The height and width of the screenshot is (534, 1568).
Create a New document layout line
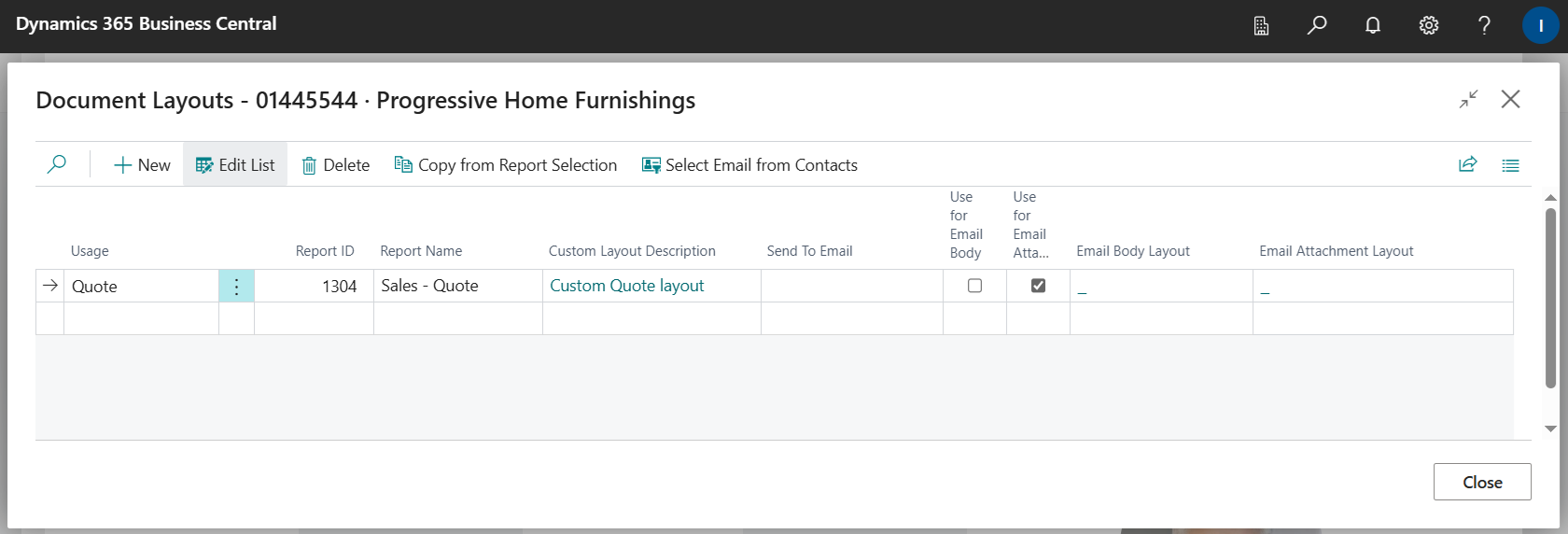[x=142, y=165]
